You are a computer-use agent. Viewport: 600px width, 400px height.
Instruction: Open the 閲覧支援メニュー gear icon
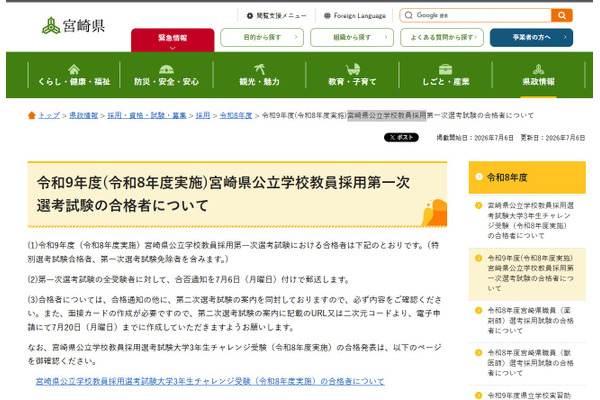coord(250,16)
